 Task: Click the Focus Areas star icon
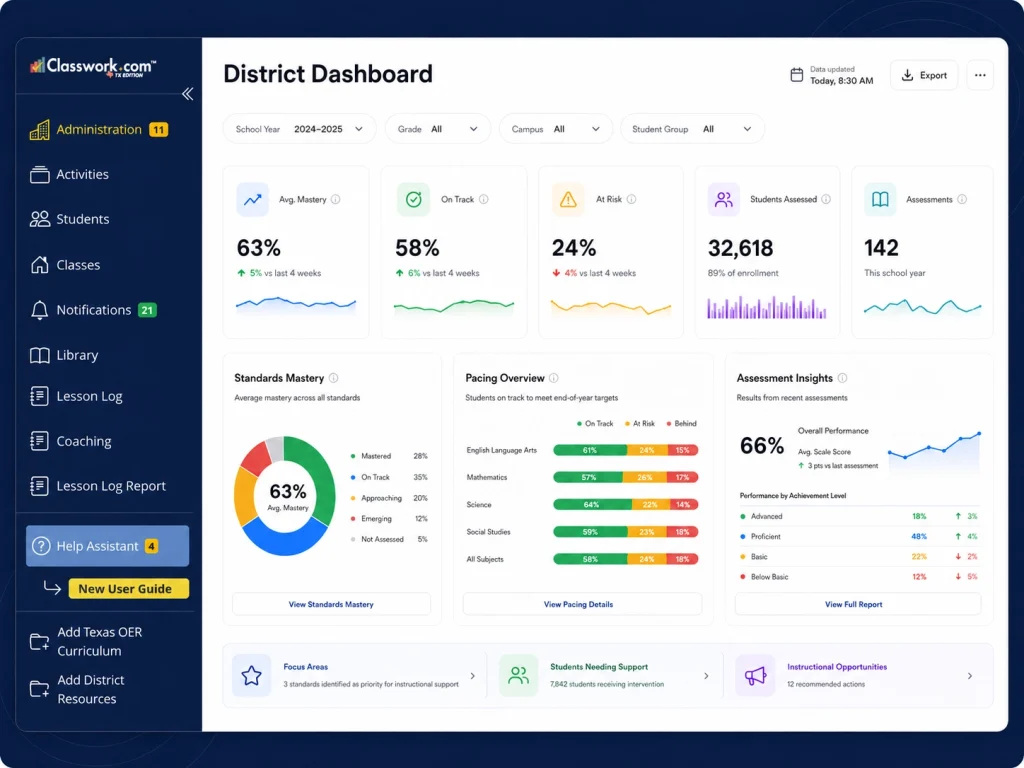tap(251, 675)
